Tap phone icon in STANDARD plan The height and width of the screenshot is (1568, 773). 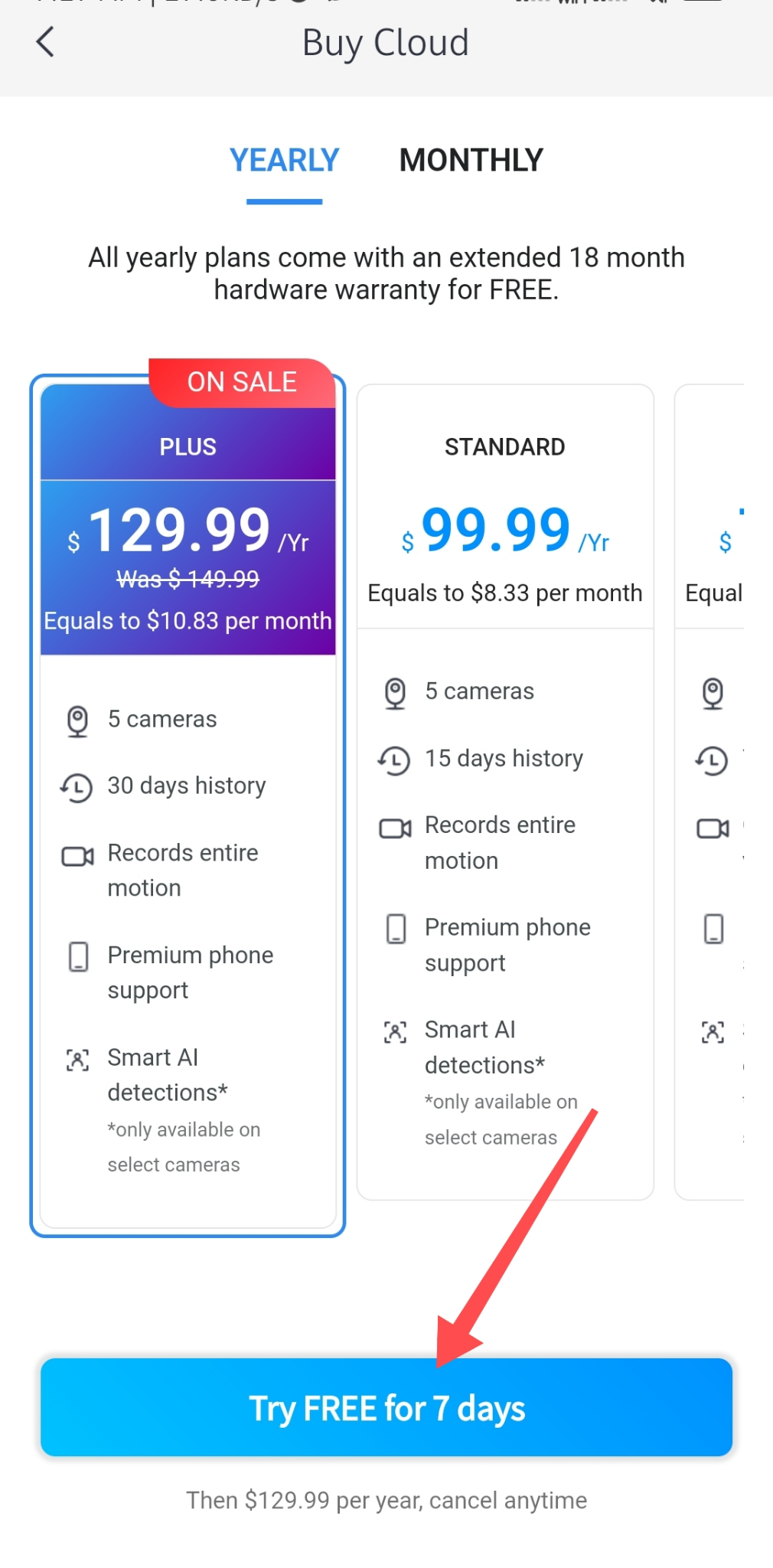pyautogui.click(x=396, y=929)
